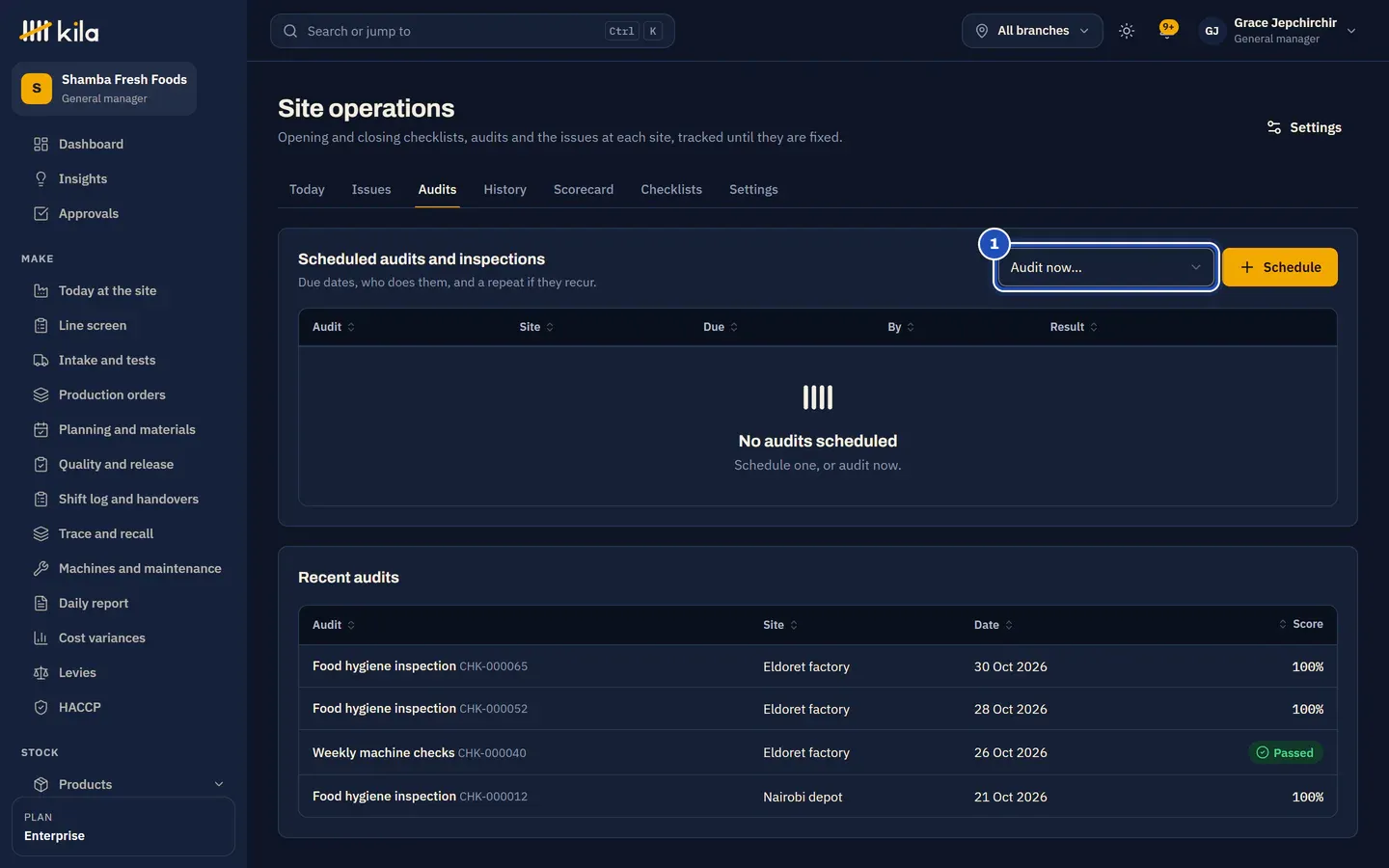Open the Checklists tab
Screen dimensions: 1389x868
(x=671, y=190)
